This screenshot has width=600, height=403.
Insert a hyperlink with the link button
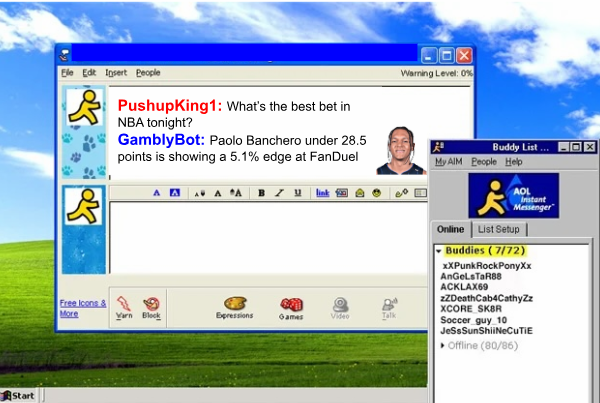[323, 193]
